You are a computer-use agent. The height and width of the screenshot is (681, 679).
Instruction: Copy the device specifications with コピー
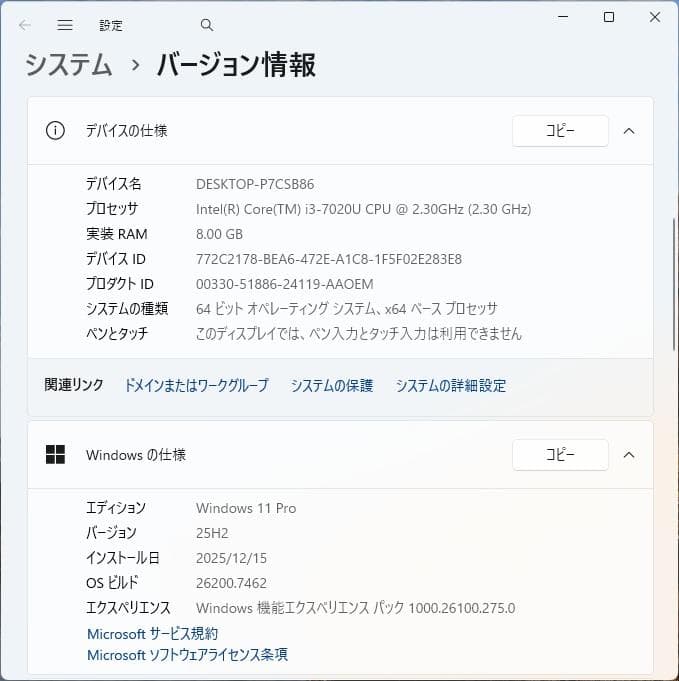(x=560, y=131)
